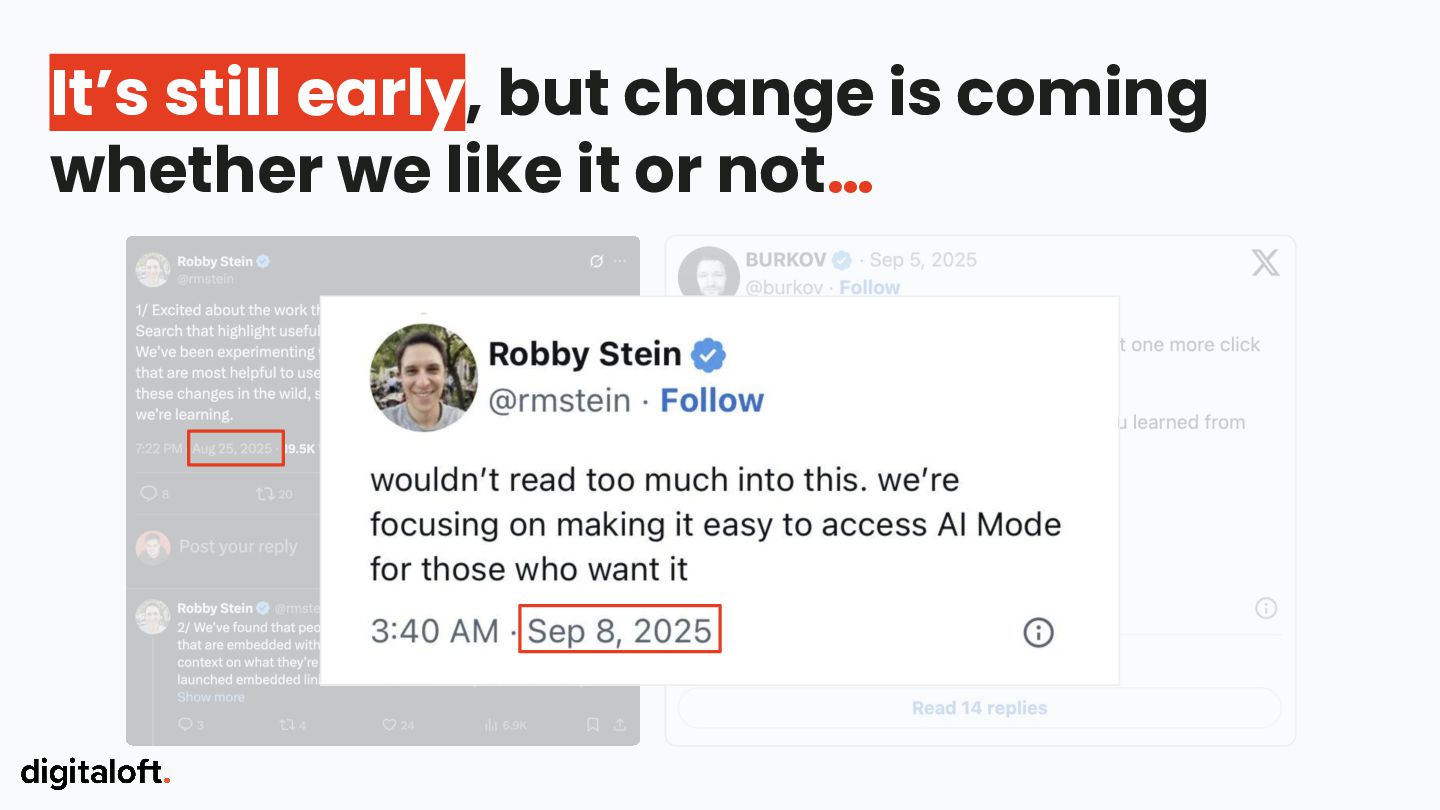The width and height of the screenshot is (1440, 810).
Task: Click Follow next to @burkov
Action: (869, 287)
